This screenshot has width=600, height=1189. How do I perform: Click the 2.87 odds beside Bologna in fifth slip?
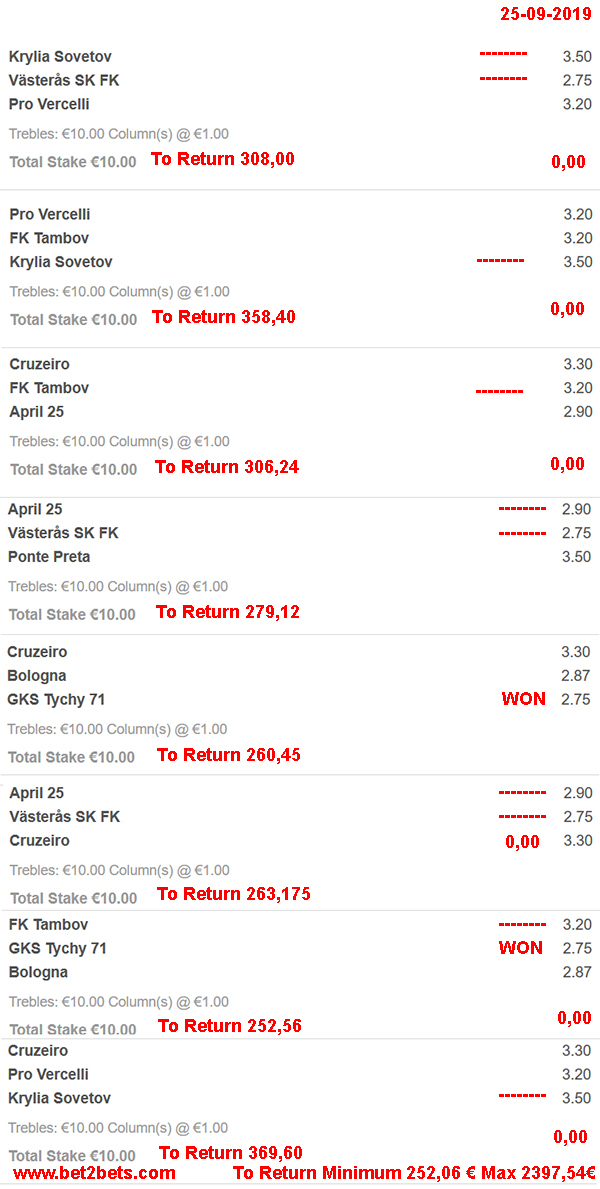[x=576, y=676]
